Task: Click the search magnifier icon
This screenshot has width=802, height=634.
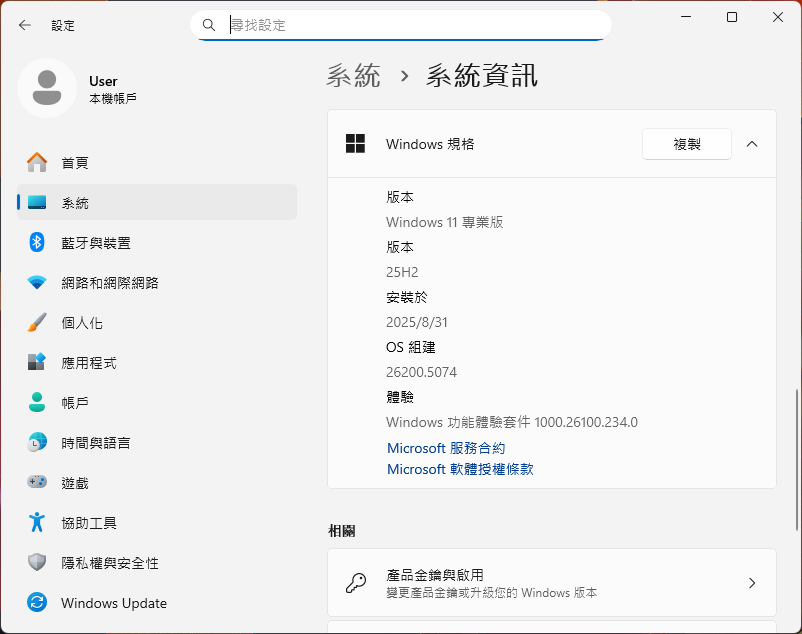Action: point(209,25)
